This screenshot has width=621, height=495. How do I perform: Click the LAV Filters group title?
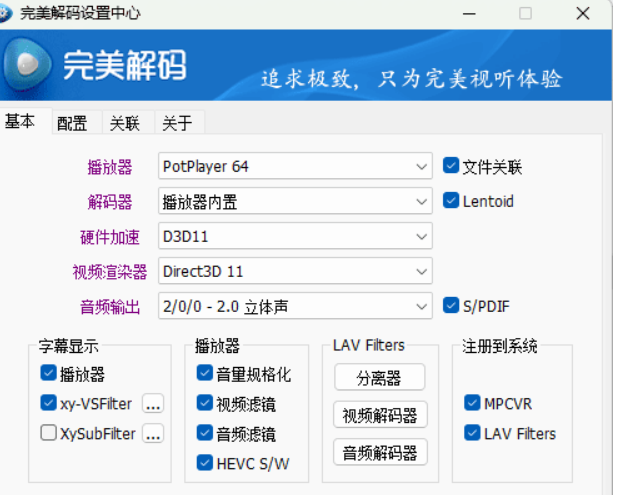pos(369,345)
